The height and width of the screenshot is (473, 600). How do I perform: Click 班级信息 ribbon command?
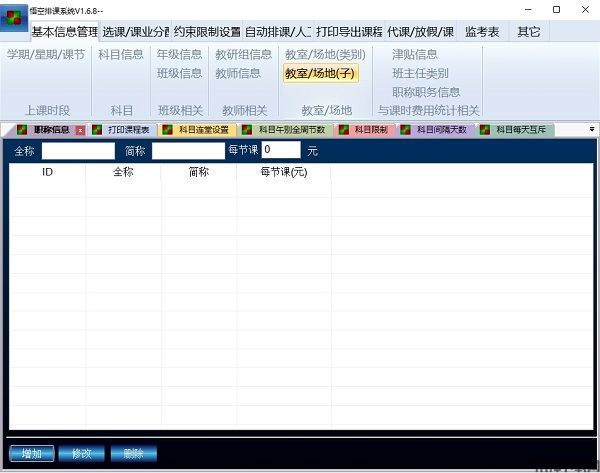[x=179, y=73]
